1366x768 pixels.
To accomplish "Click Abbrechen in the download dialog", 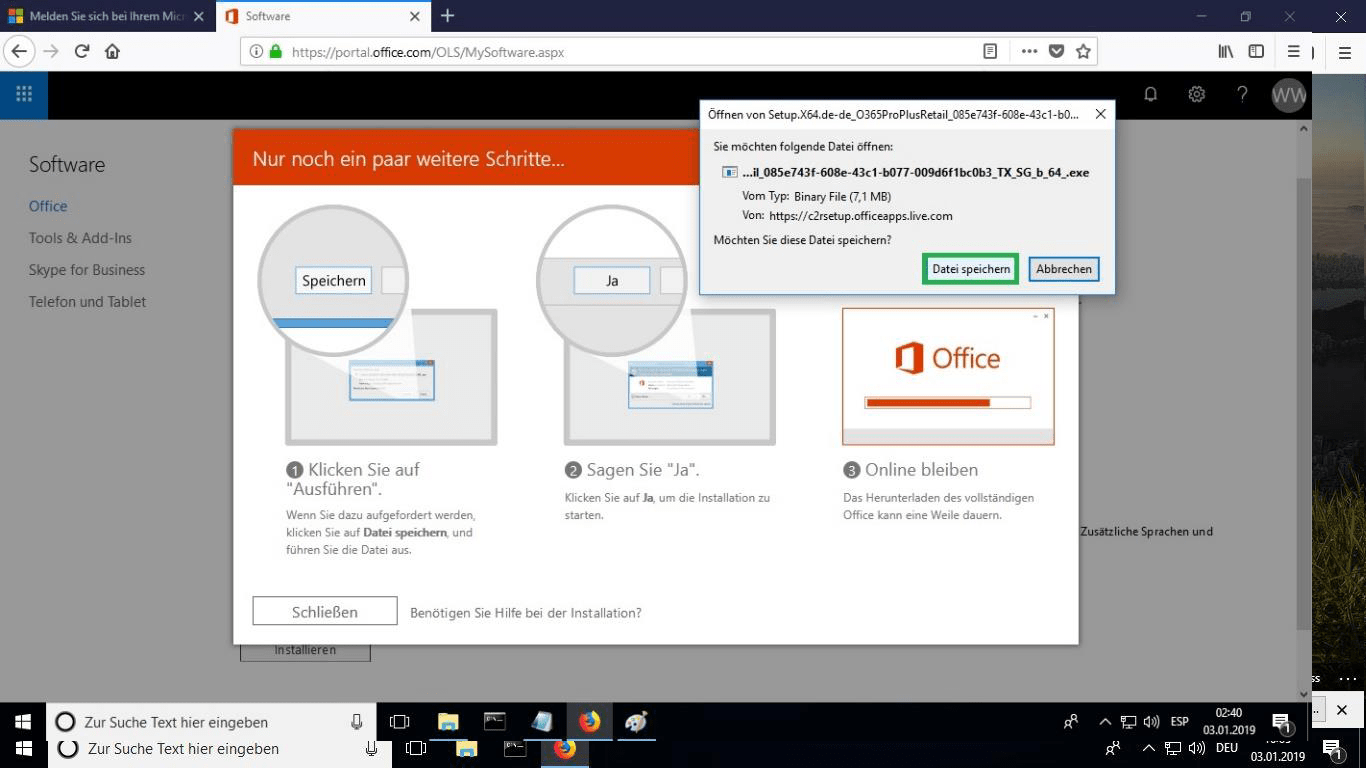I will pos(1063,269).
